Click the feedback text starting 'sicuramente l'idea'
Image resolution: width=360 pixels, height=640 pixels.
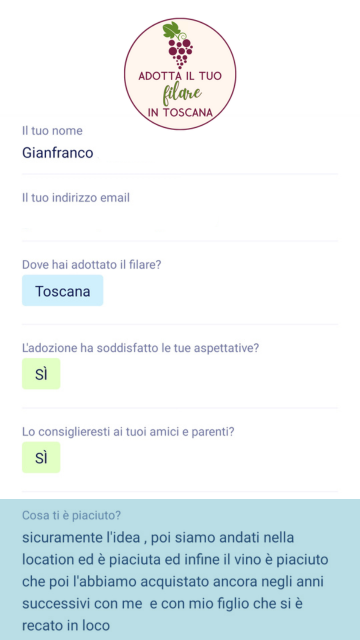(175, 581)
